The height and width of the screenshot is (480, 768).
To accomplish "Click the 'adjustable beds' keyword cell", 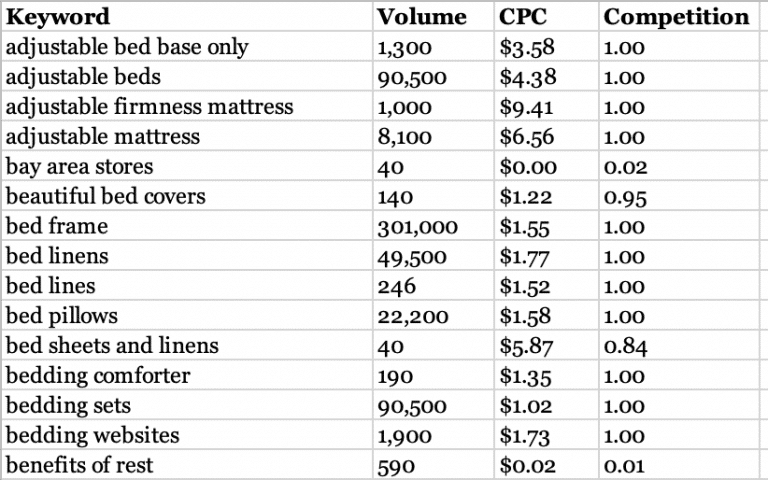I will pos(187,76).
